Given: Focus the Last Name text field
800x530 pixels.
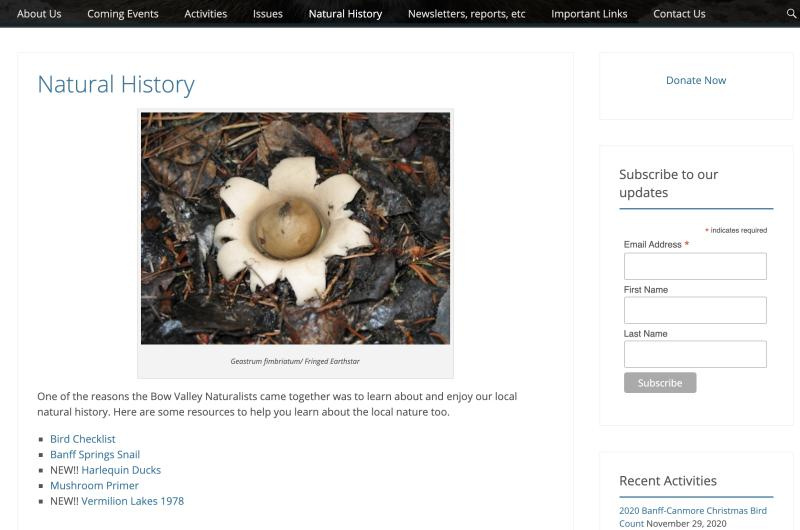Looking at the screenshot, I should [x=695, y=354].
